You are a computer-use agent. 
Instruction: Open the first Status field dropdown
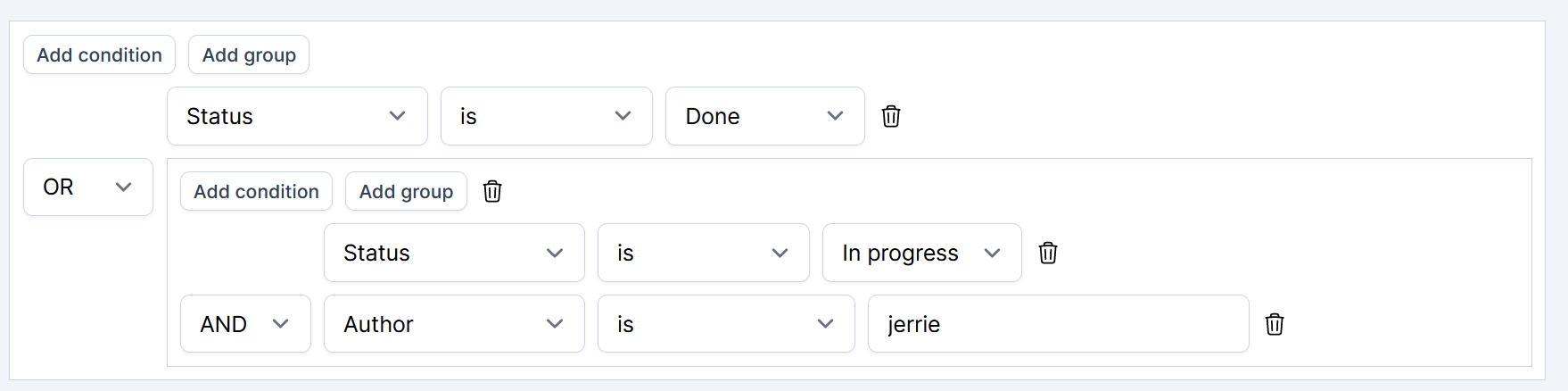(x=297, y=116)
